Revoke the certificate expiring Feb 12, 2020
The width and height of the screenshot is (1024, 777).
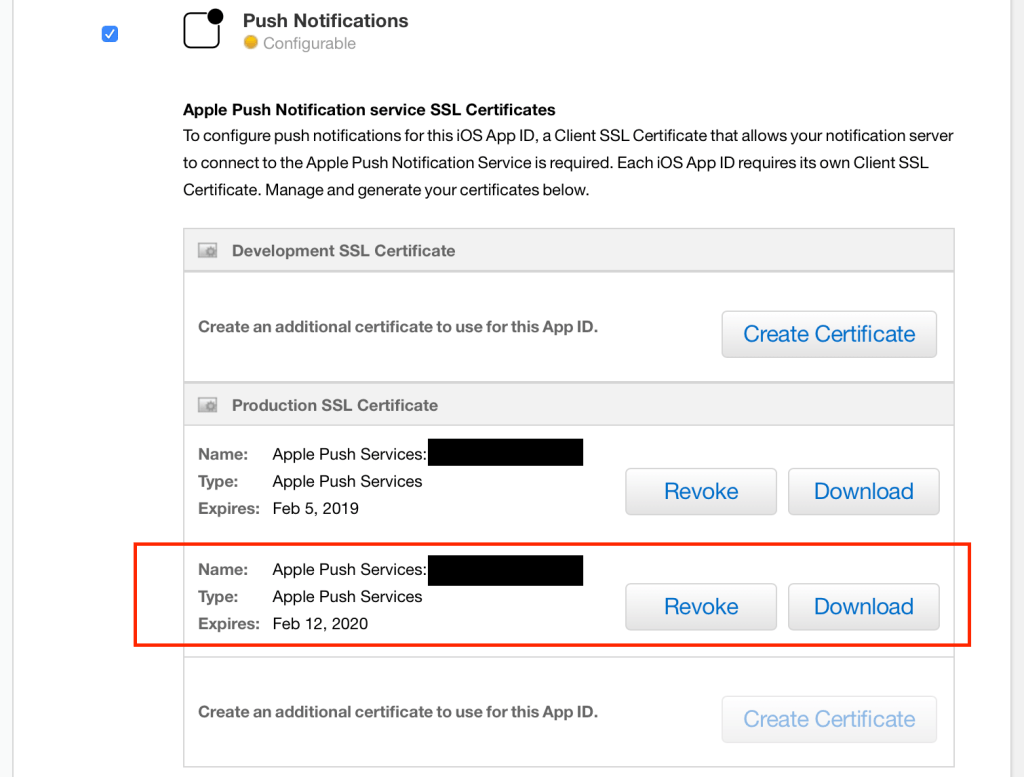[701, 606]
